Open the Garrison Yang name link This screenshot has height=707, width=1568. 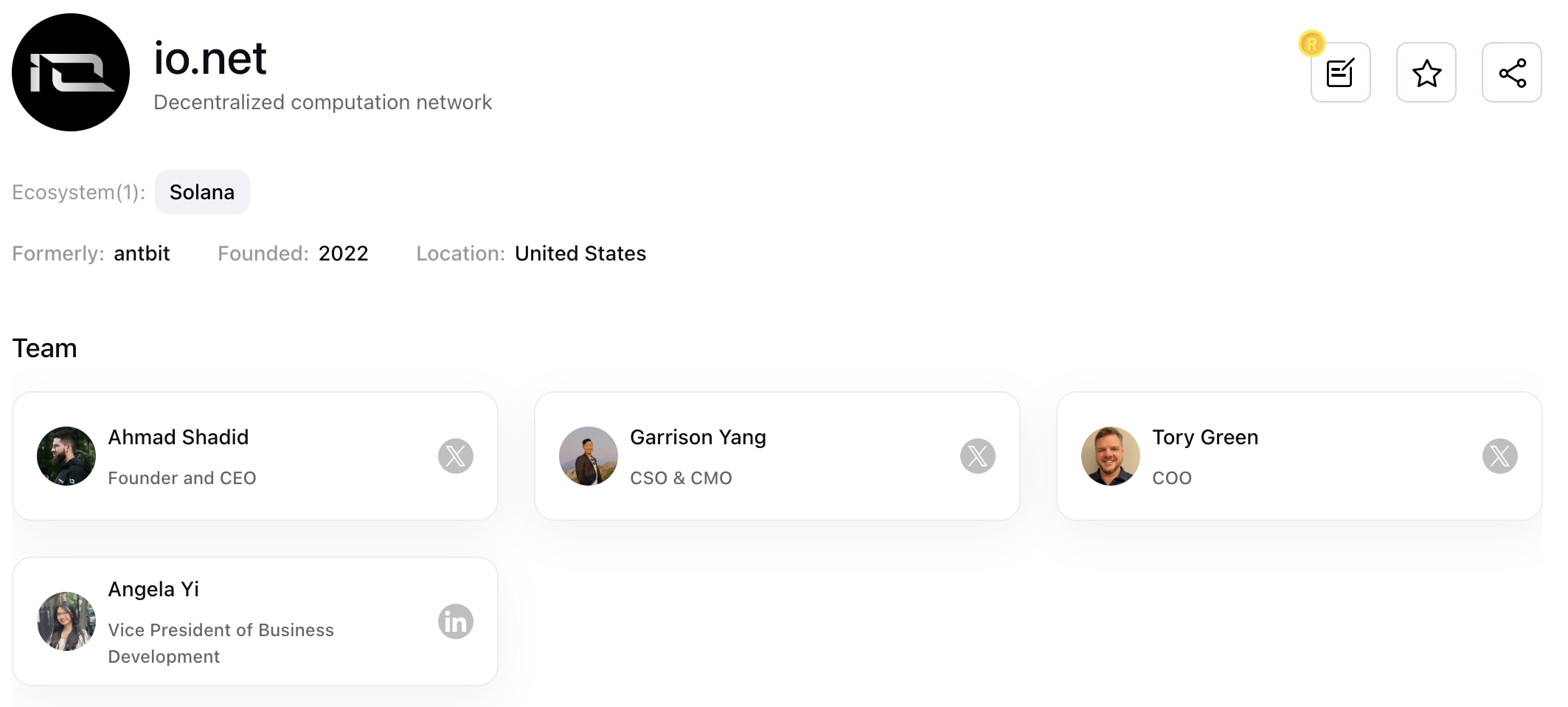(x=698, y=437)
